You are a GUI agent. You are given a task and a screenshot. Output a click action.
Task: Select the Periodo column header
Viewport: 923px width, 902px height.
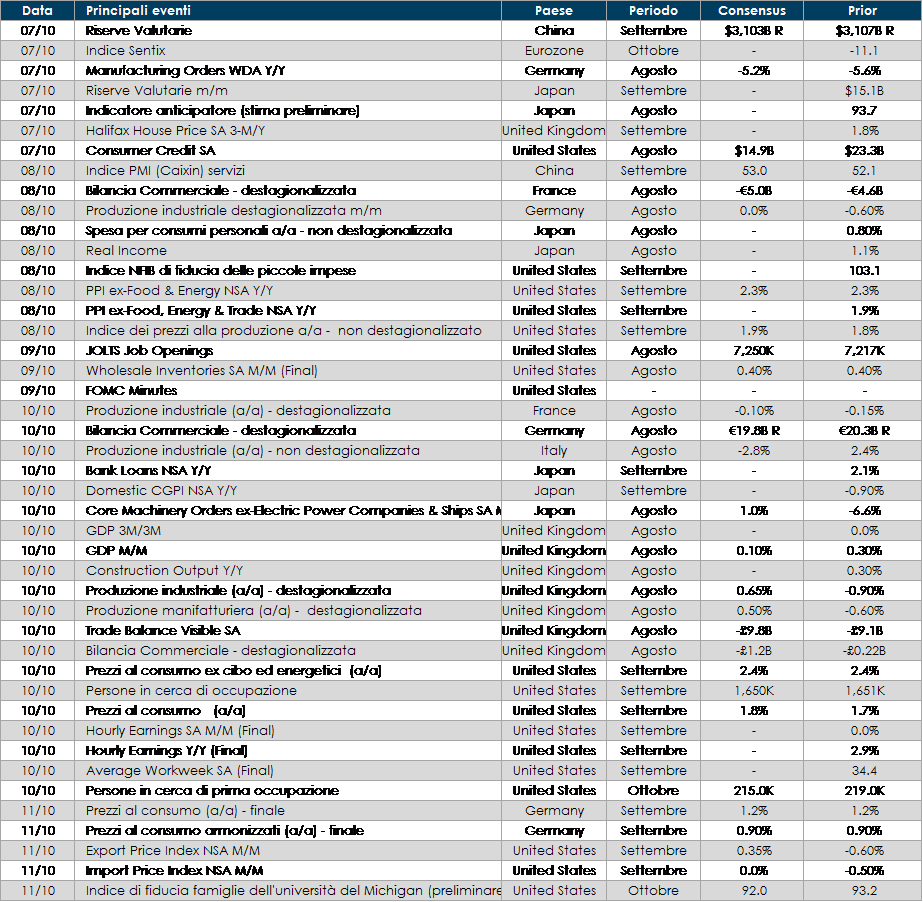click(x=653, y=11)
